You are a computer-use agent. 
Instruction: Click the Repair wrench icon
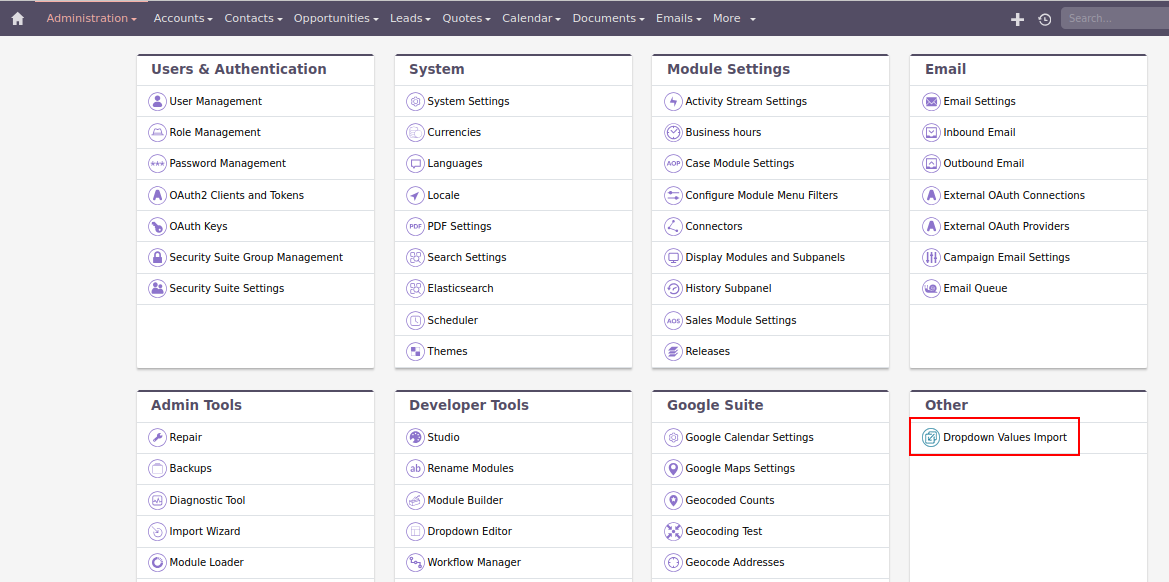(157, 437)
